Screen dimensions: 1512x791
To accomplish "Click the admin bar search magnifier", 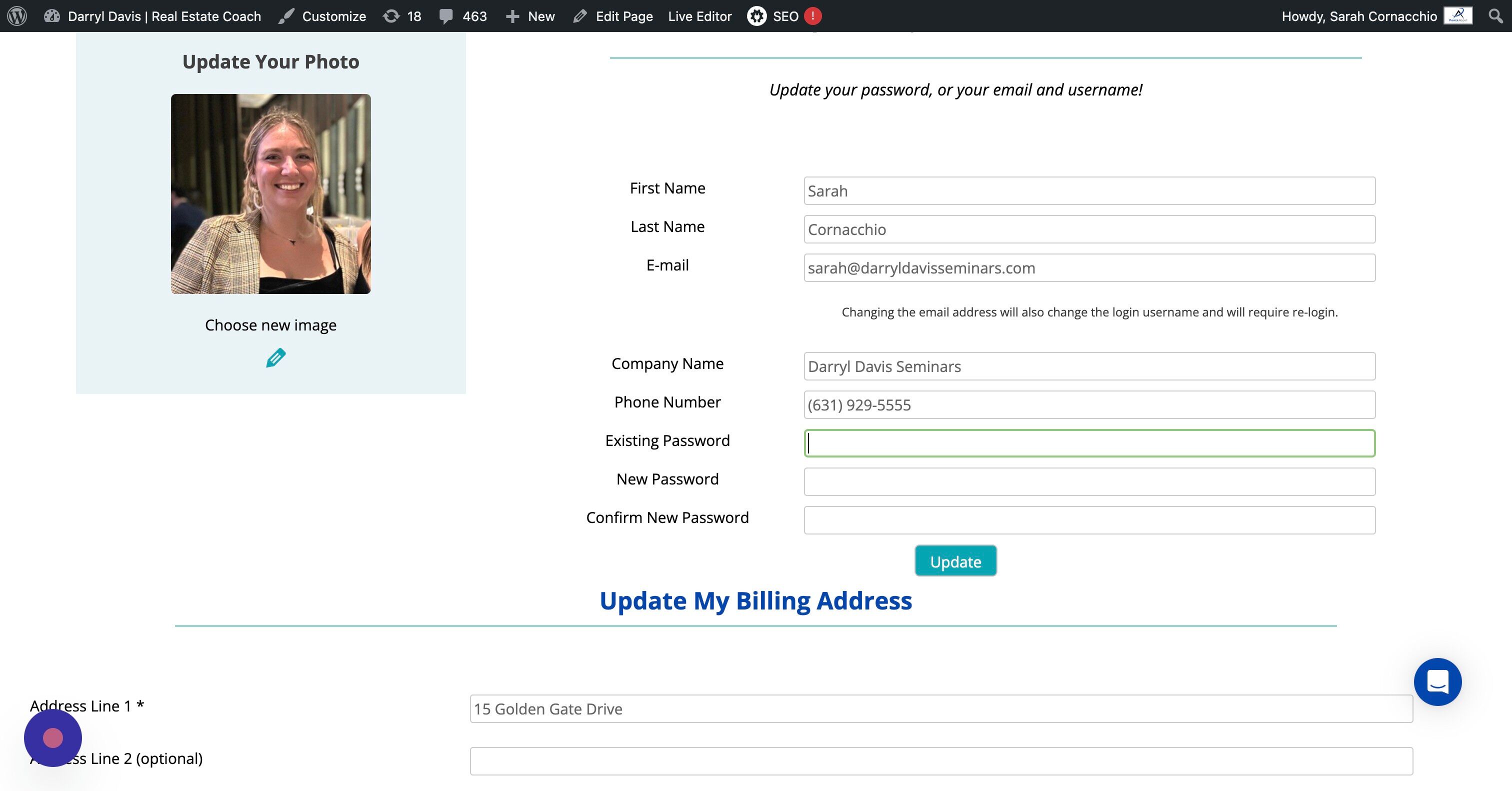I will click(1495, 16).
